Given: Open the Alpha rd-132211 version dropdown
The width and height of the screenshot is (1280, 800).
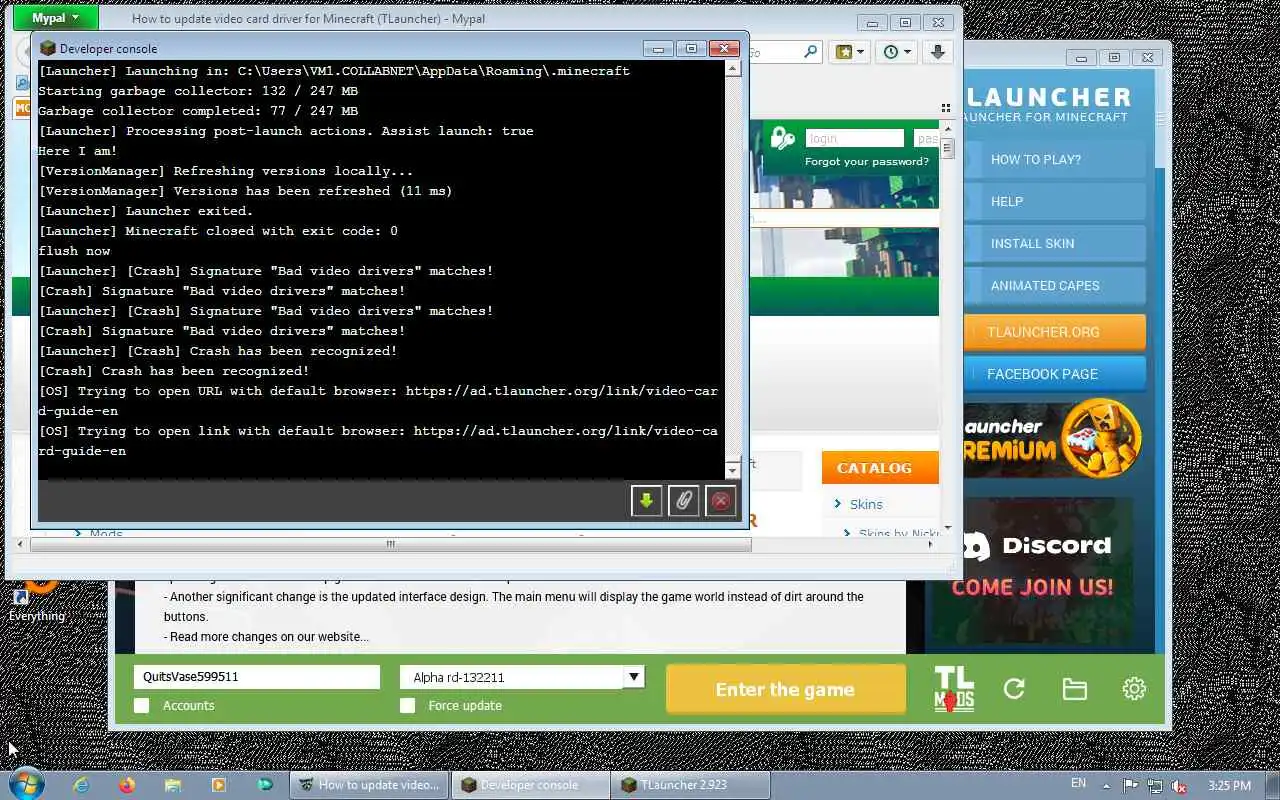Looking at the screenshot, I should point(633,677).
